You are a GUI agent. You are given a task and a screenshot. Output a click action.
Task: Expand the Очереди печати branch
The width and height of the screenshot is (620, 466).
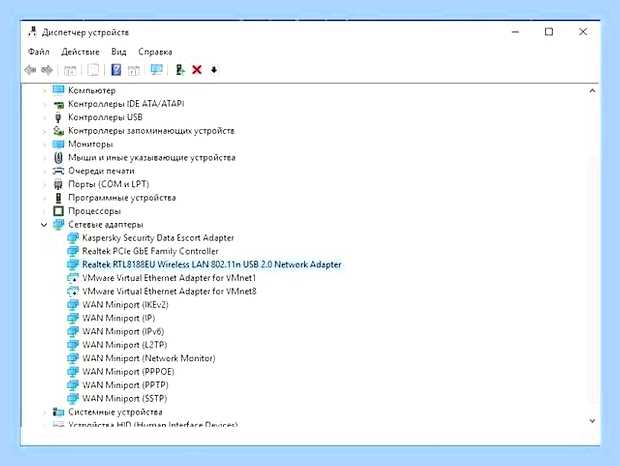[44, 171]
